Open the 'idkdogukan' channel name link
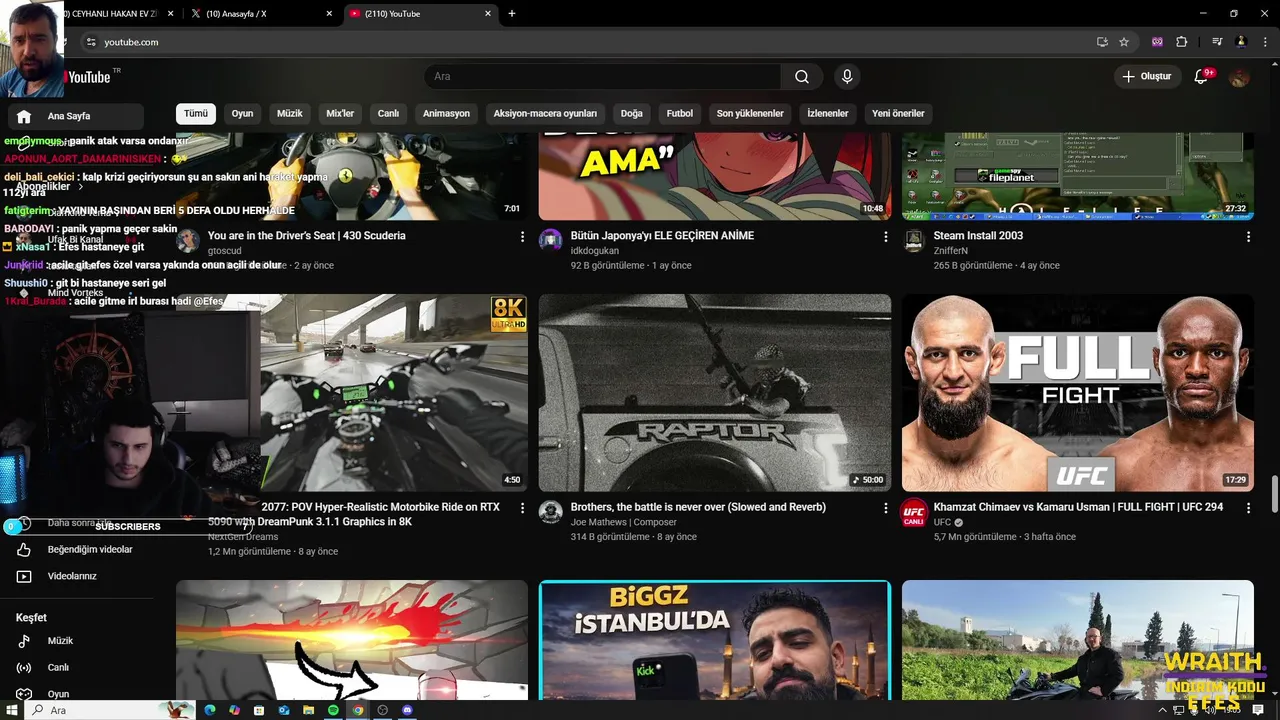1280x720 pixels. (x=595, y=251)
